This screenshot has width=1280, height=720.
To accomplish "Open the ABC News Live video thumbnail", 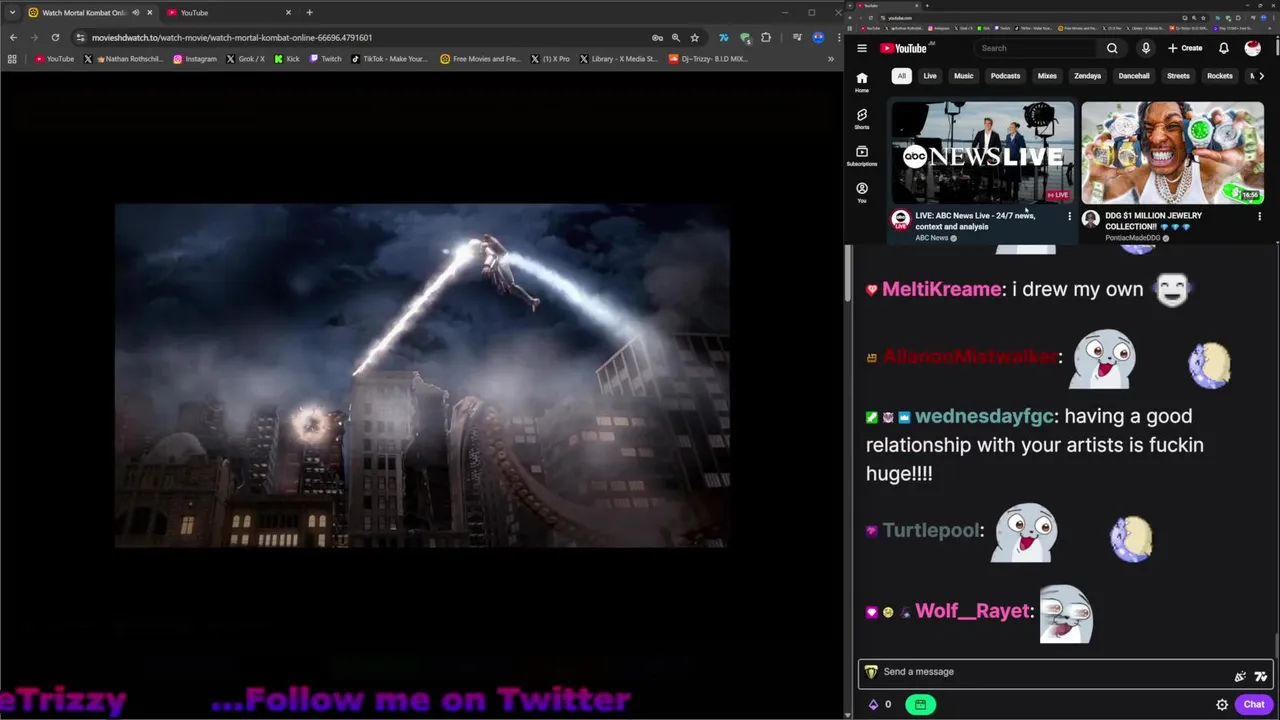I will click(x=982, y=152).
